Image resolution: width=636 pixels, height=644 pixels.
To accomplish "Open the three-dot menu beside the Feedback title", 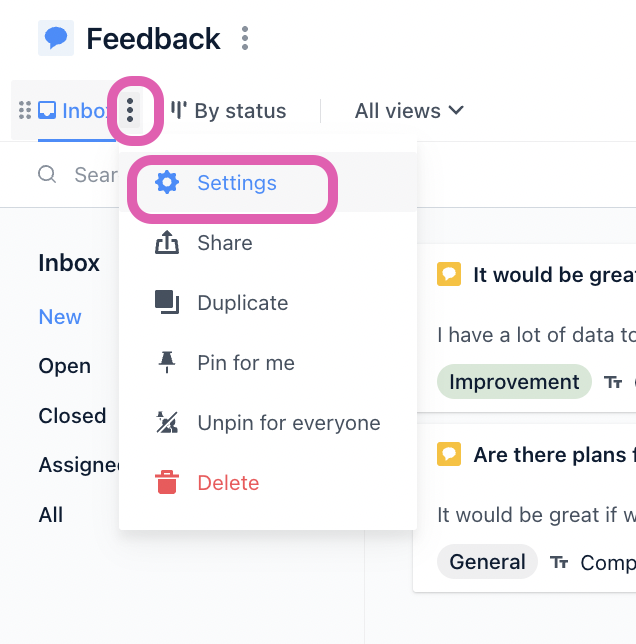I will [245, 38].
